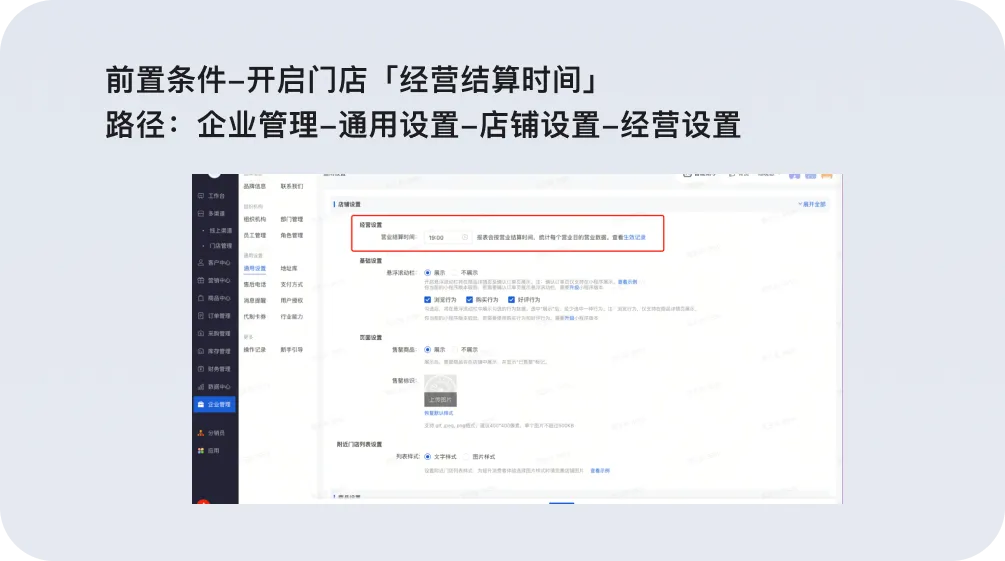1005x561 pixels.
Task: Select 门店管理 sub-item
Action: [x=220, y=246]
